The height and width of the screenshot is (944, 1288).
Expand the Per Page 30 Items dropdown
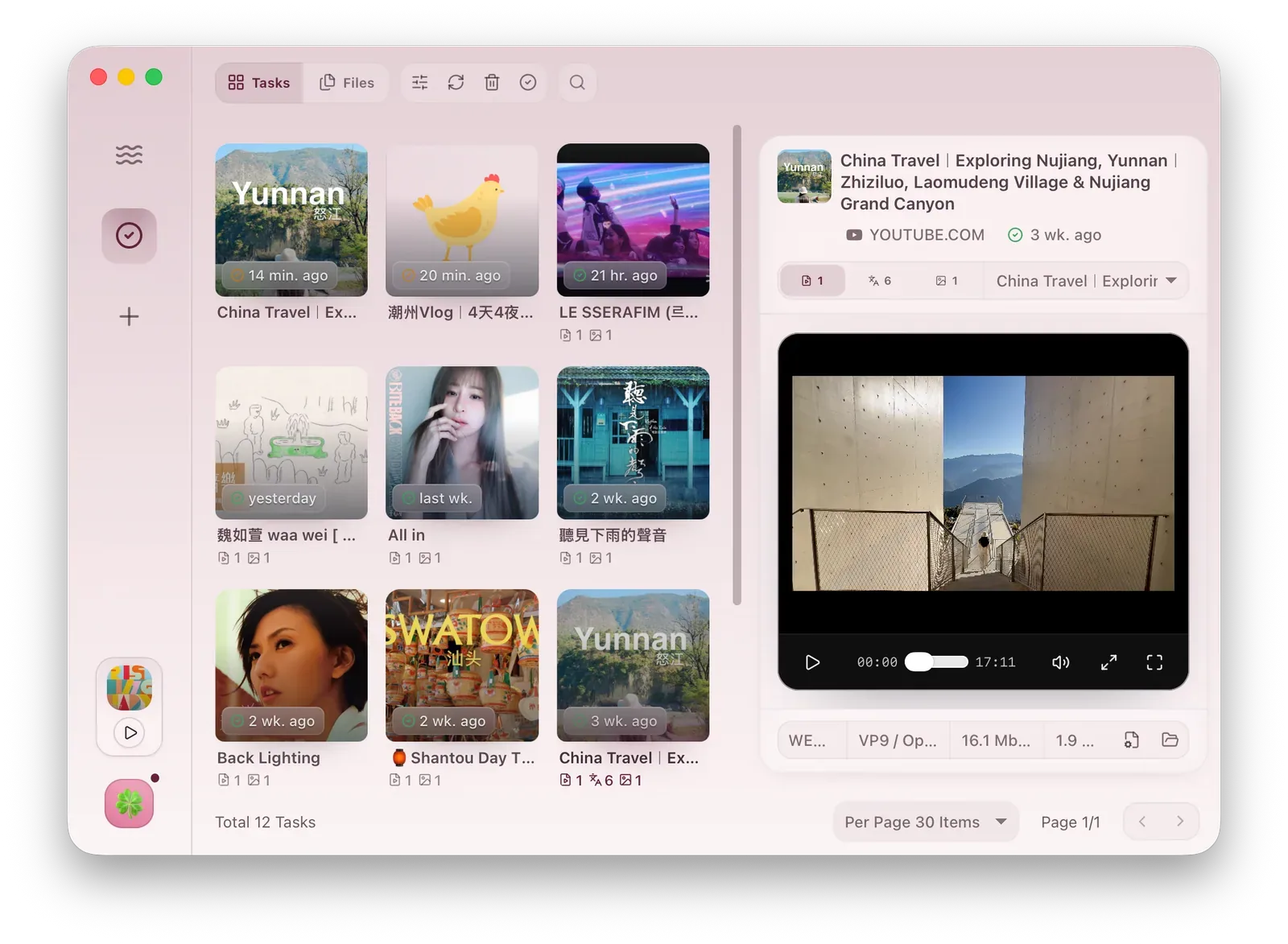[926, 822]
